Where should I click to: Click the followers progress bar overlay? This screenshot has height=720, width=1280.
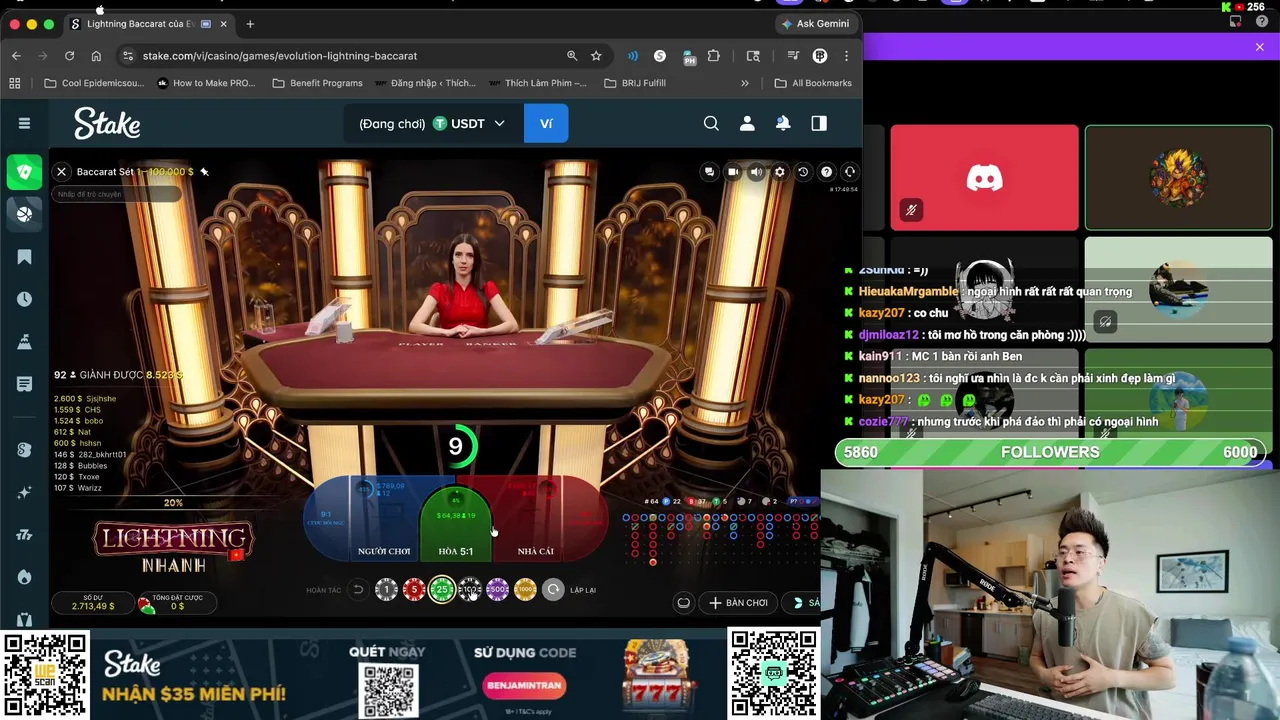[x=1050, y=452]
